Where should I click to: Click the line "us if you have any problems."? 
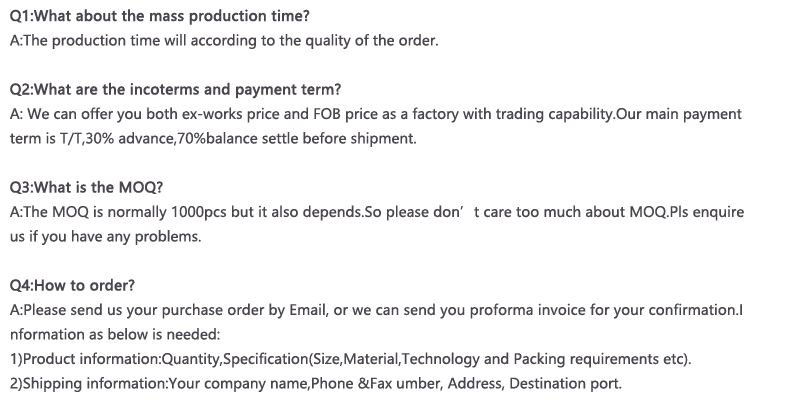coord(105,236)
